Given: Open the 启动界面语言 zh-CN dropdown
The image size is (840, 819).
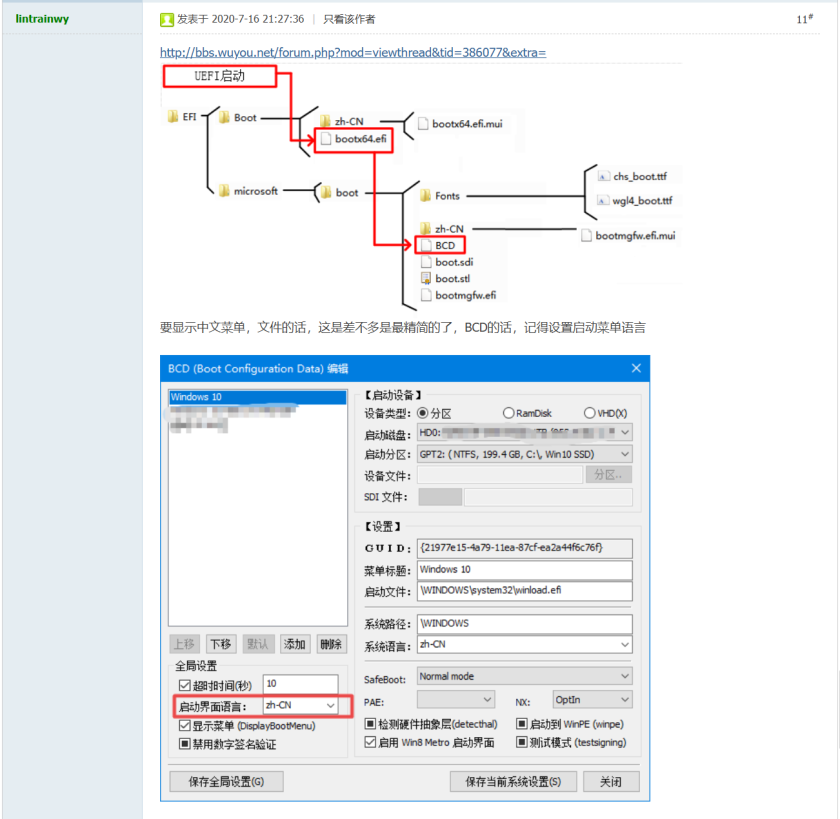Looking at the screenshot, I should 301,706.
